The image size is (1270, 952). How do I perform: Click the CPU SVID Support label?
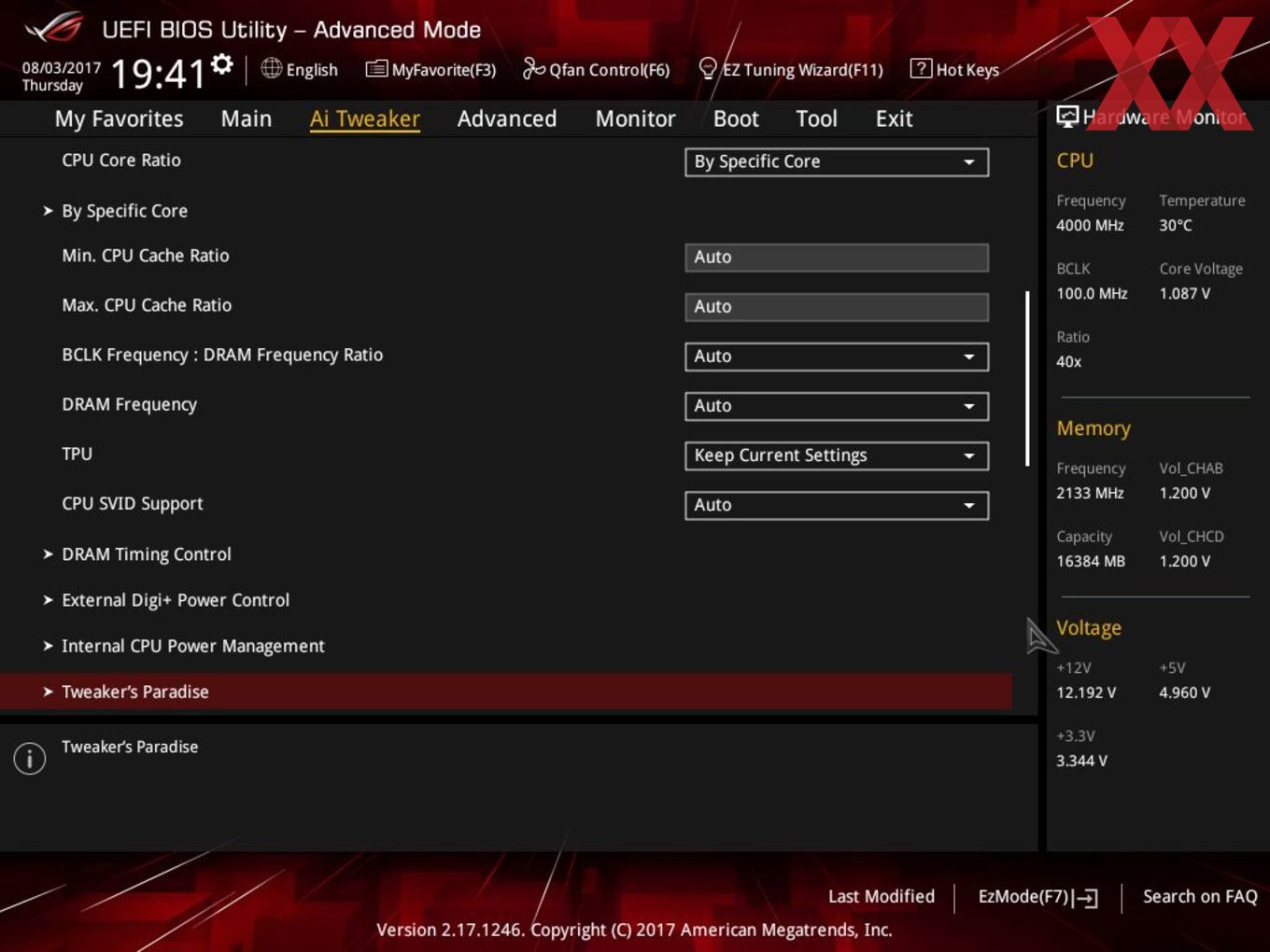click(133, 504)
